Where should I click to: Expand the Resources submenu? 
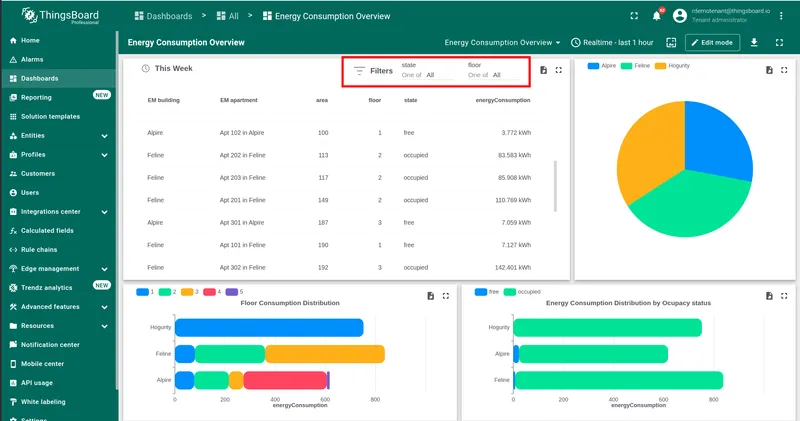104,326
